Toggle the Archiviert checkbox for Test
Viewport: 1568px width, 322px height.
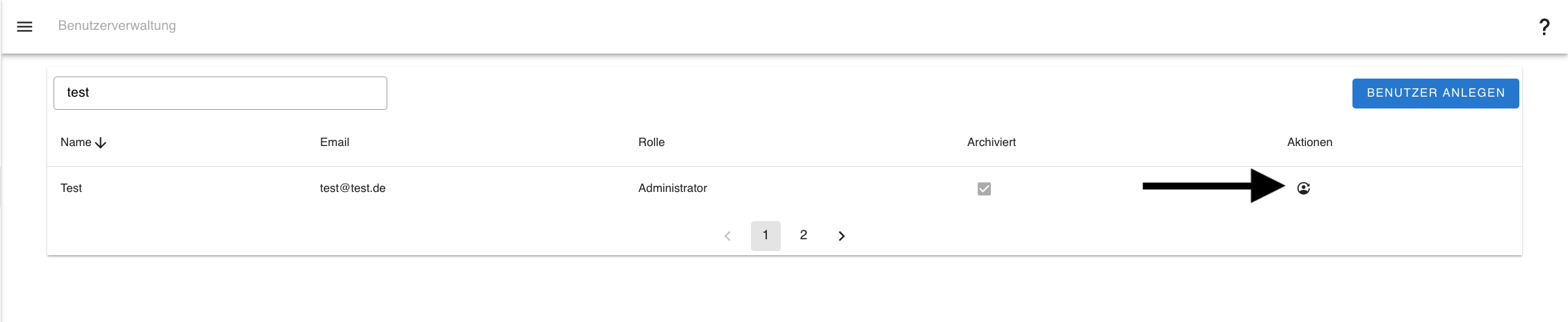[984, 188]
